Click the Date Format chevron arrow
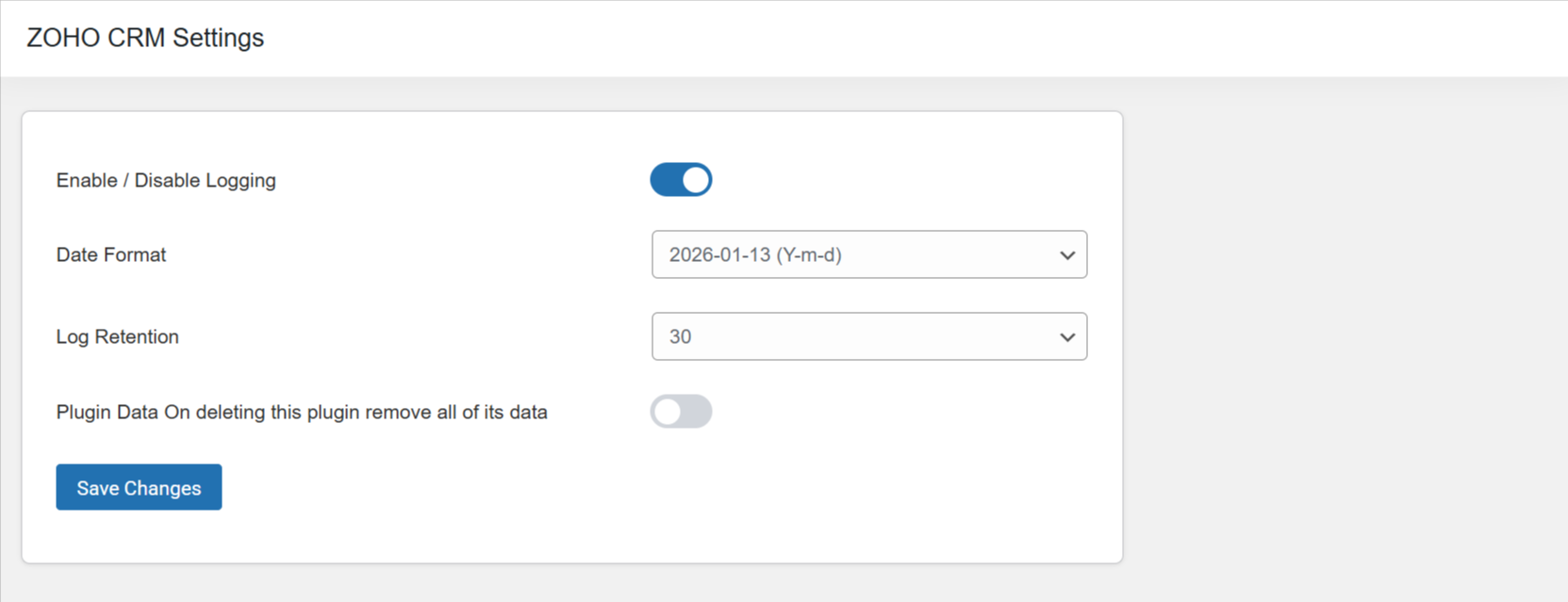1568x602 pixels. point(1067,255)
